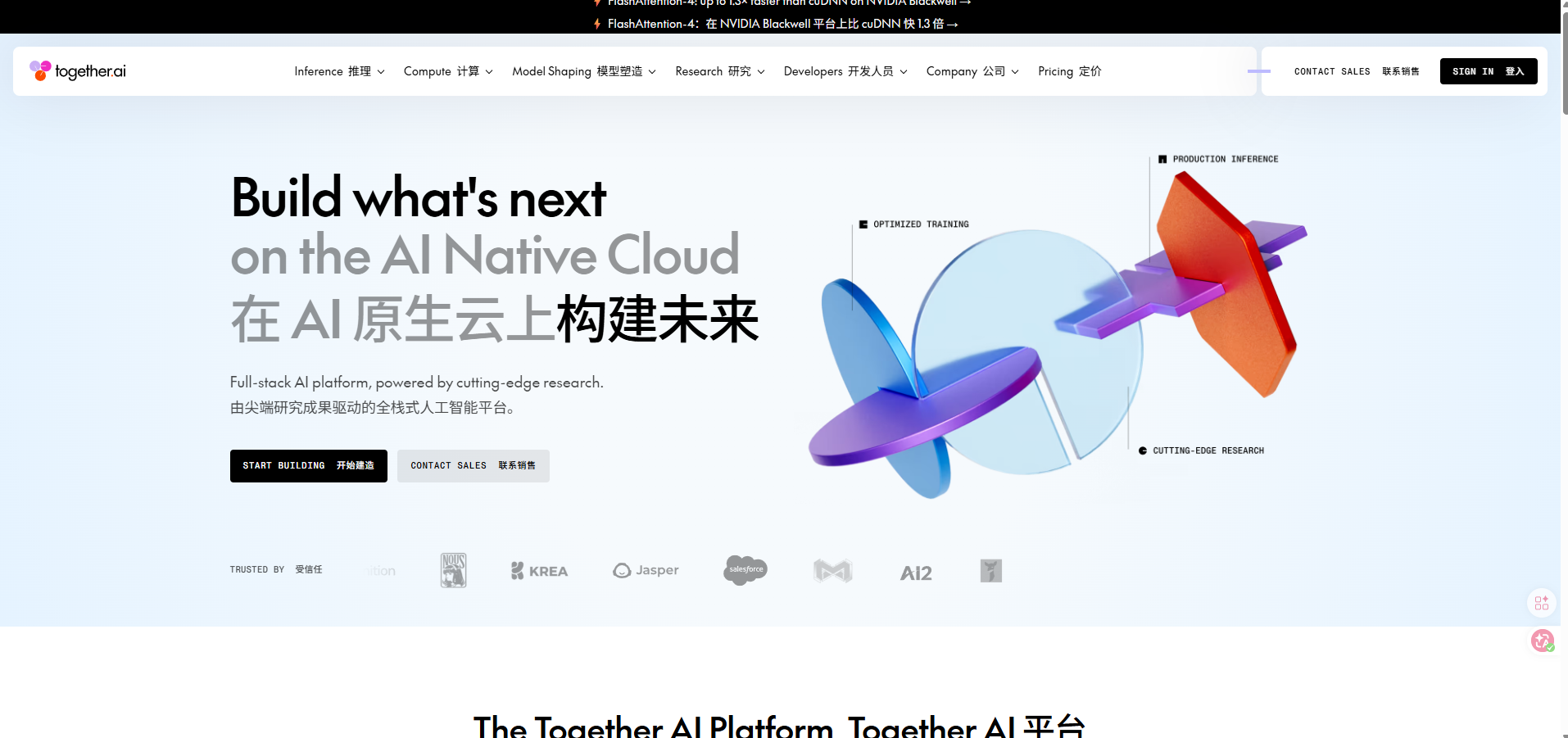The width and height of the screenshot is (1568, 738).
Task: Click the "PRODUCTION INFERENCE" label text
Action: click(x=1226, y=159)
